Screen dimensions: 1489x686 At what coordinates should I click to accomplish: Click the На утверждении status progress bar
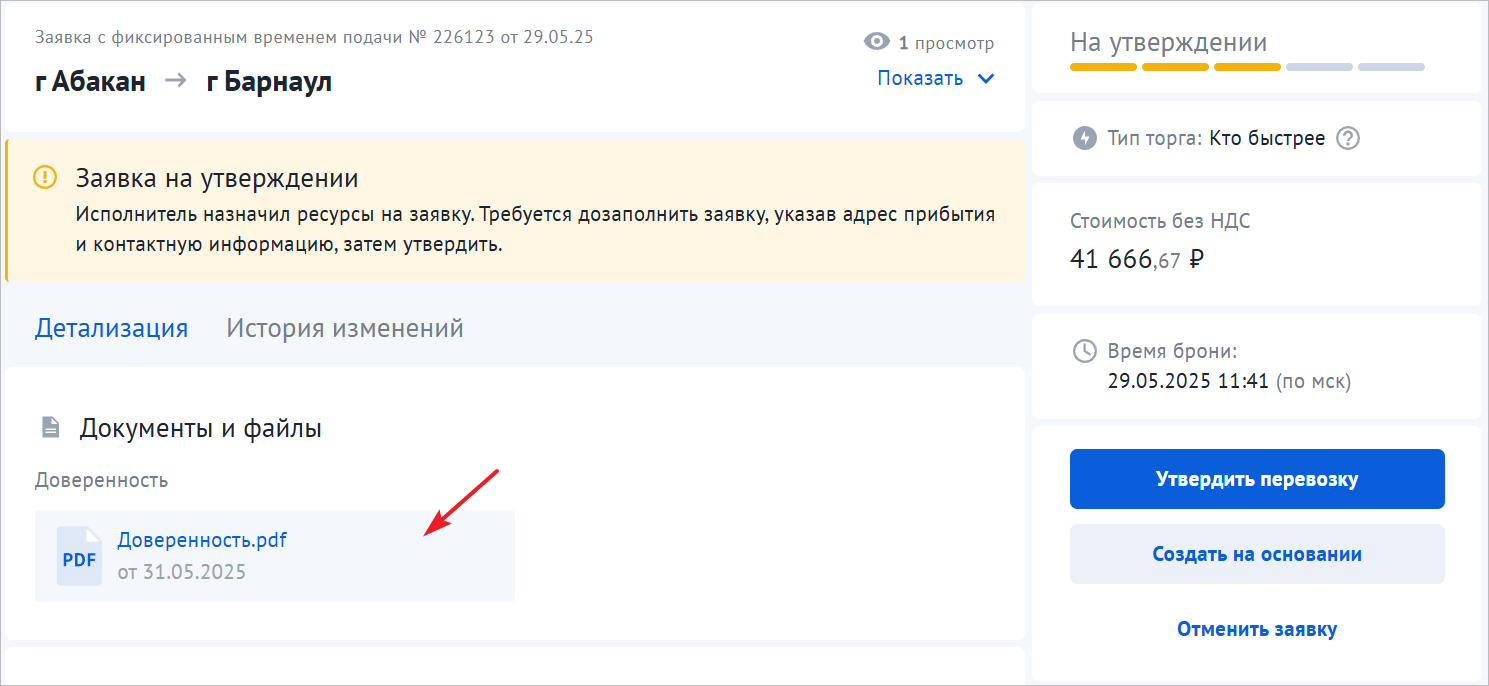pos(1247,67)
